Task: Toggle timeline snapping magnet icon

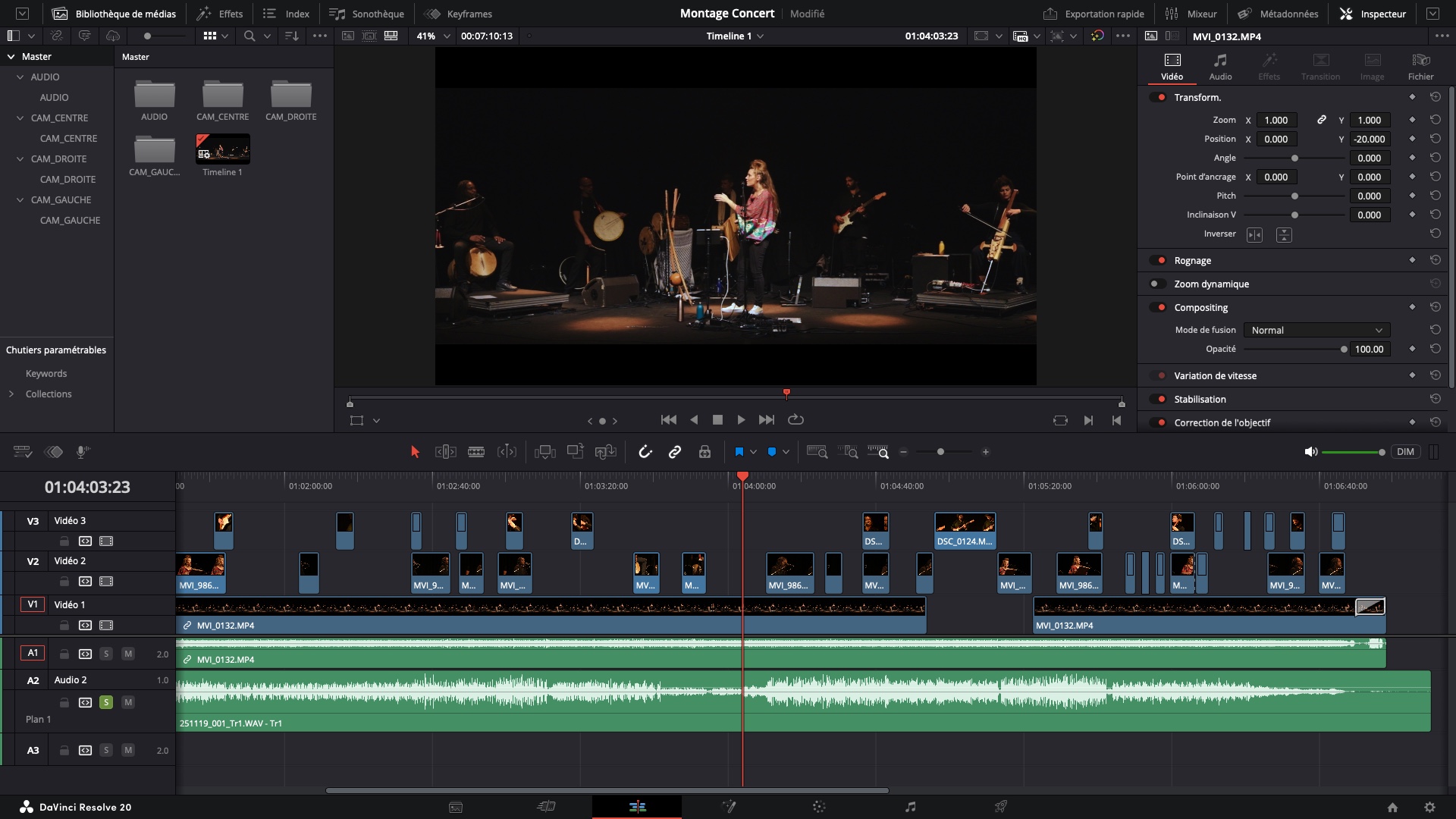Action: pos(645,452)
